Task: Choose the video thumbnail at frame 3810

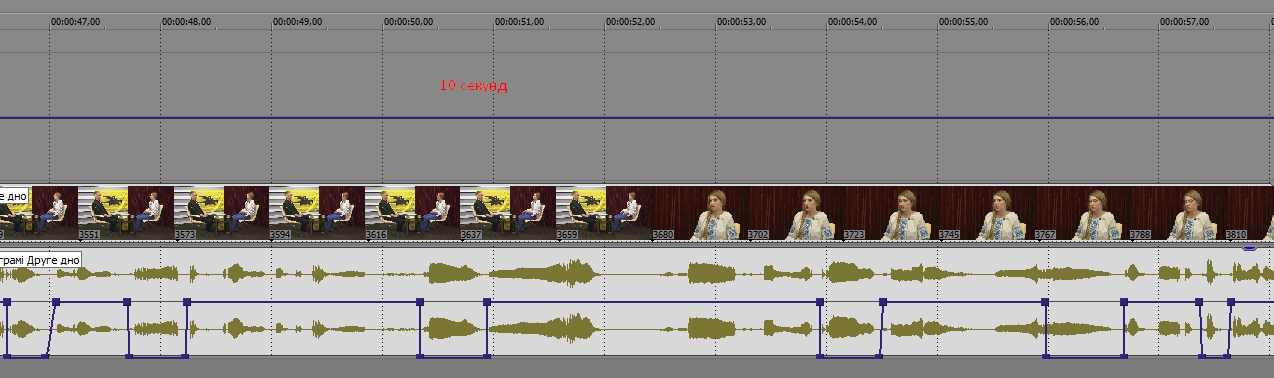Action: coord(1249,214)
